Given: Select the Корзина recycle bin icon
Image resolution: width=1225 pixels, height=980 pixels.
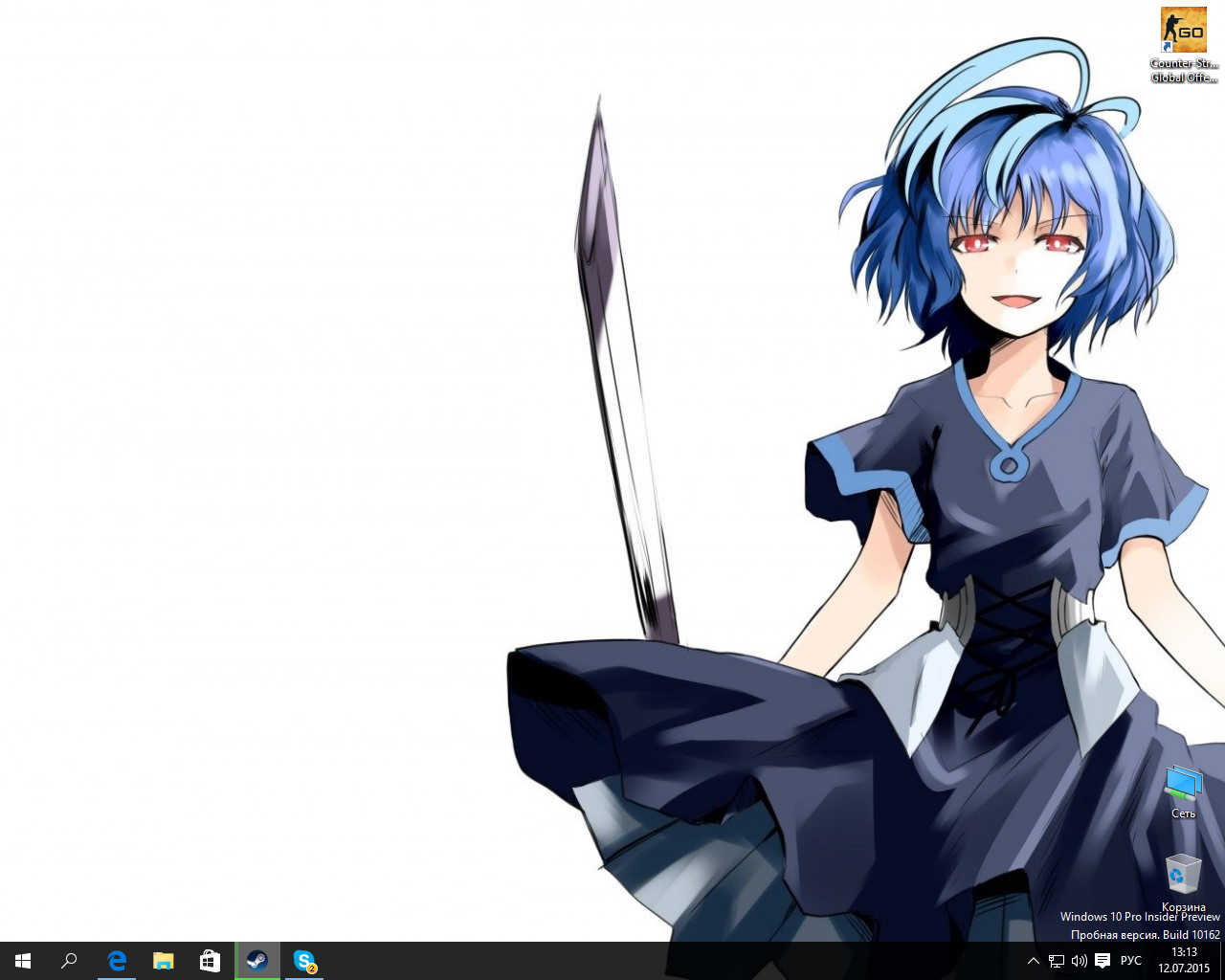Looking at the screenshot, I should point(1184,882).
